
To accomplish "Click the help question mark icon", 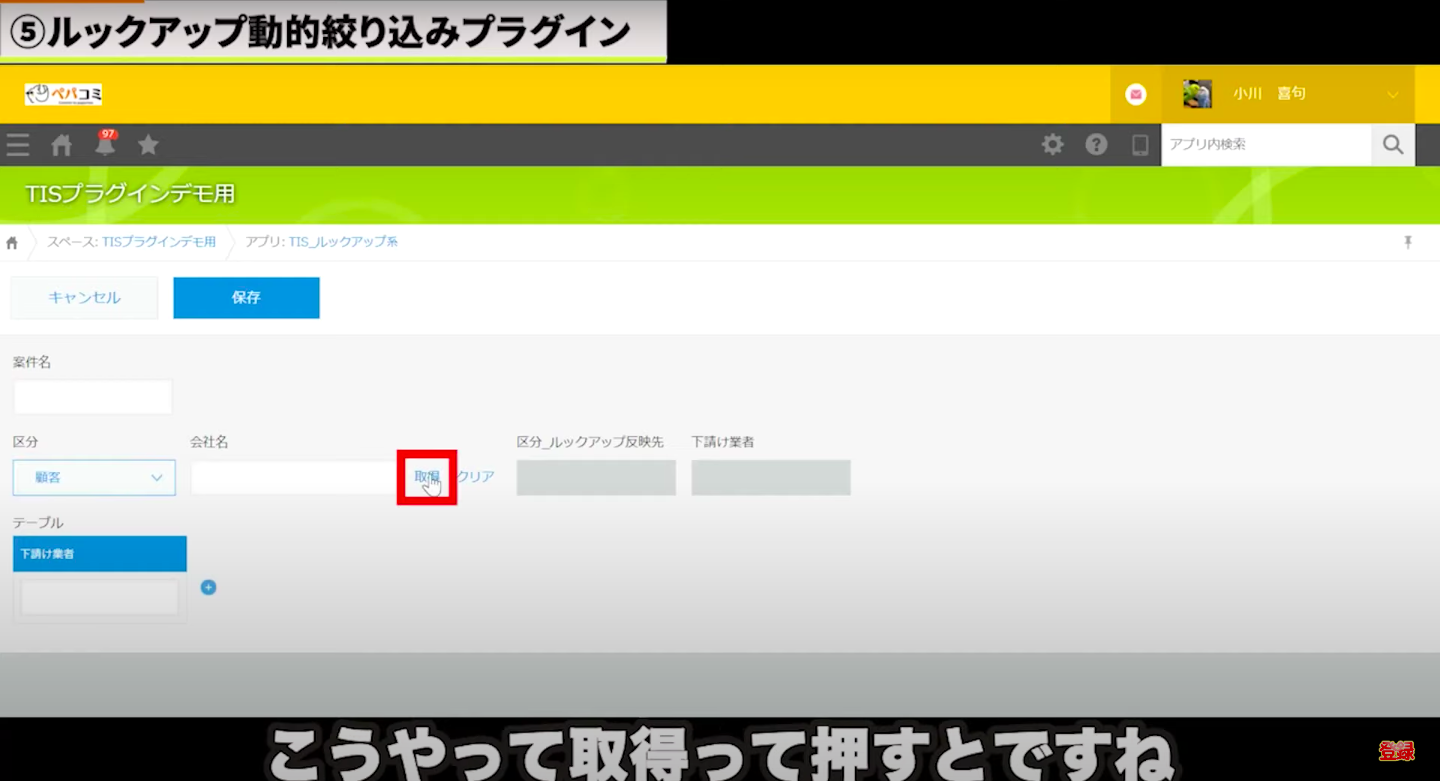I will click(1096, 144).
